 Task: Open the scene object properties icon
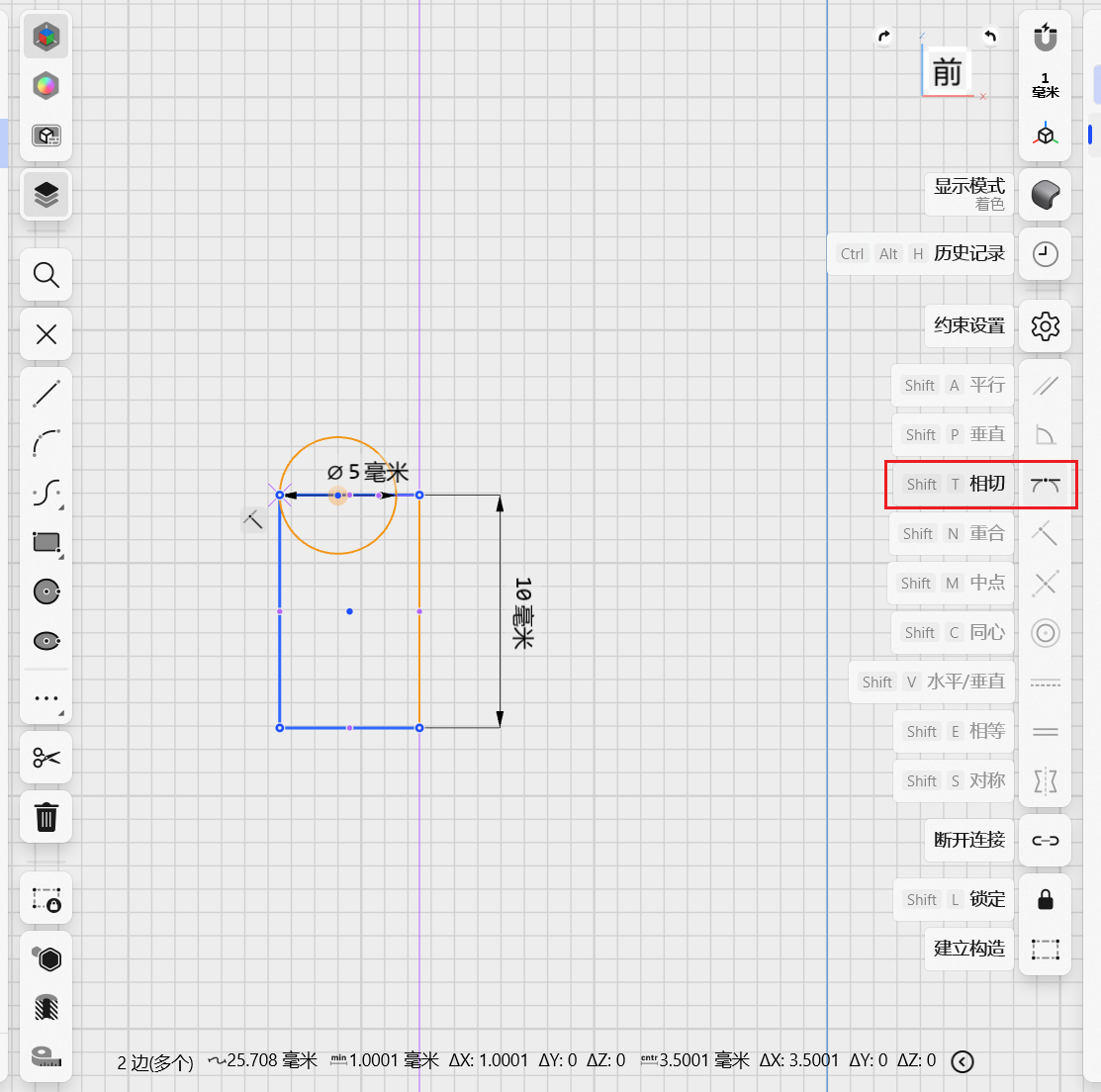[x=46, y=135]
